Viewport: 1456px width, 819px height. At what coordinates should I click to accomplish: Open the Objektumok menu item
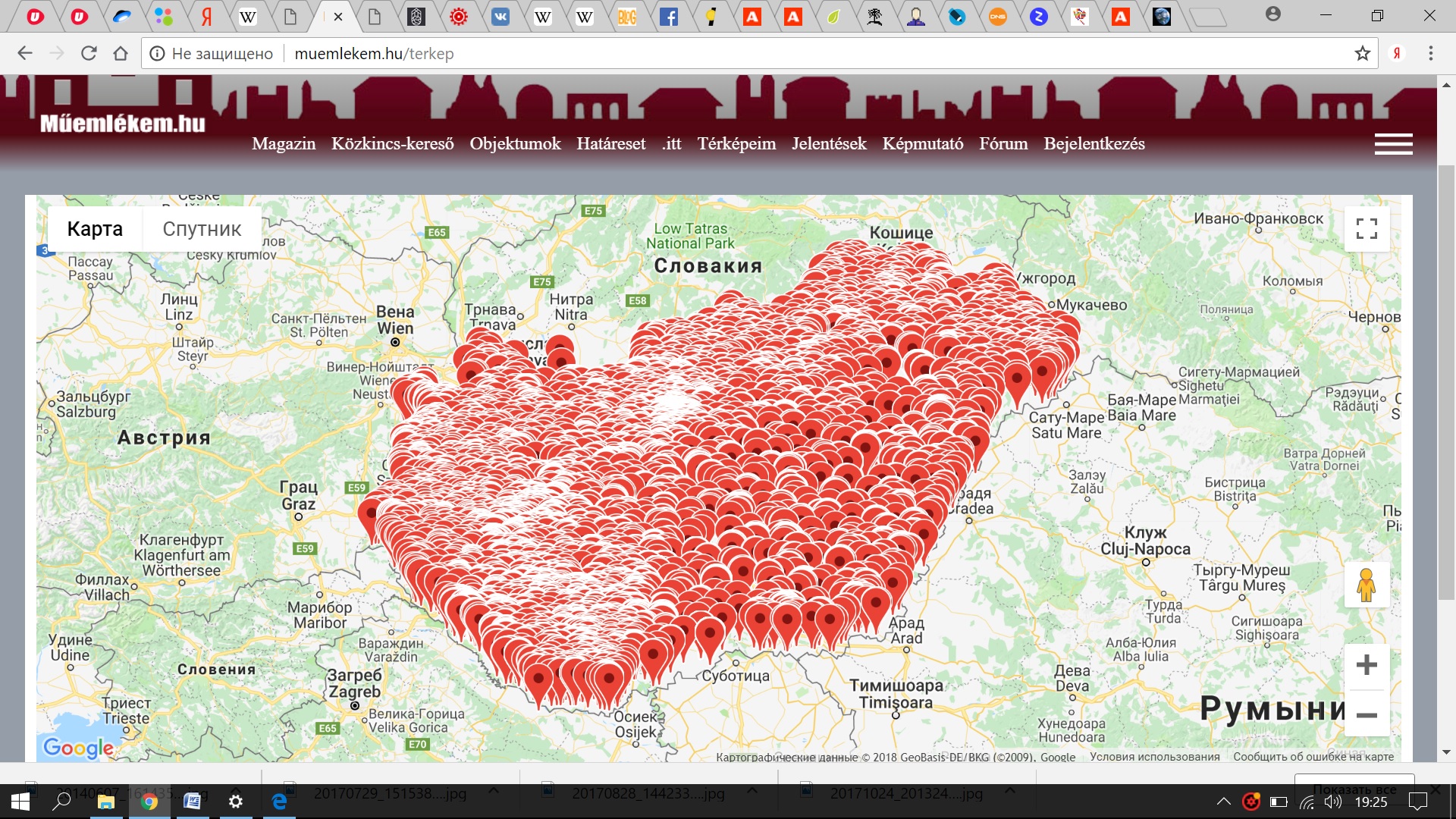pyautogui.click(x=515, y=144)
